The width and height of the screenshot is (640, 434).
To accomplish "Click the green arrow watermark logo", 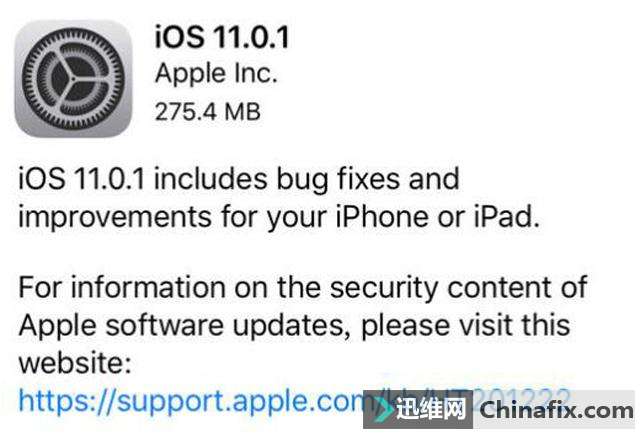I will pos(382,410).
